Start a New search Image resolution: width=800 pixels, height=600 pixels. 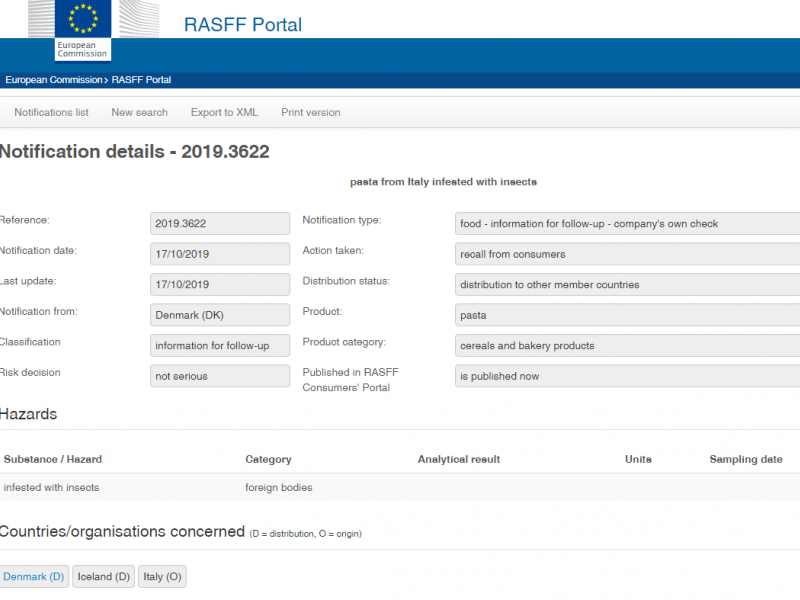pyautogui.click(x=139, y=112)
